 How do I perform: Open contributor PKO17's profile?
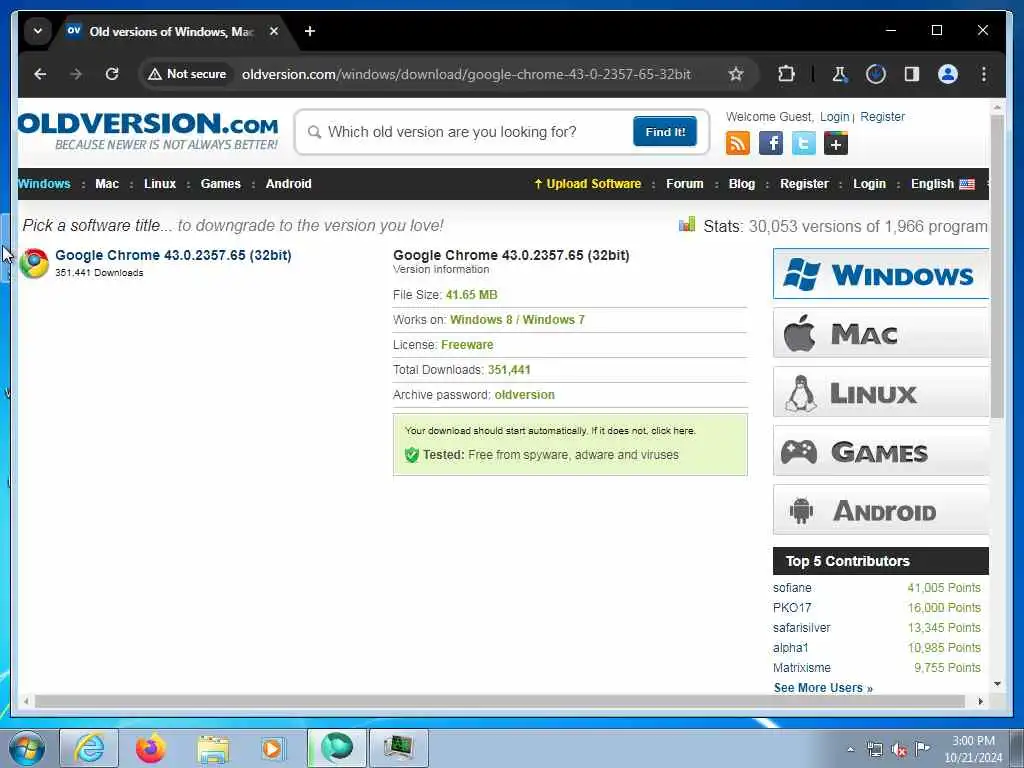[x=792, y=608]
